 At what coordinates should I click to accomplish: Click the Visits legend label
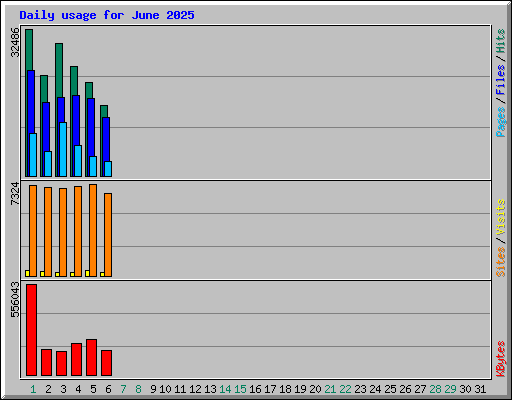pyautogui.click(x=501, y=217)
